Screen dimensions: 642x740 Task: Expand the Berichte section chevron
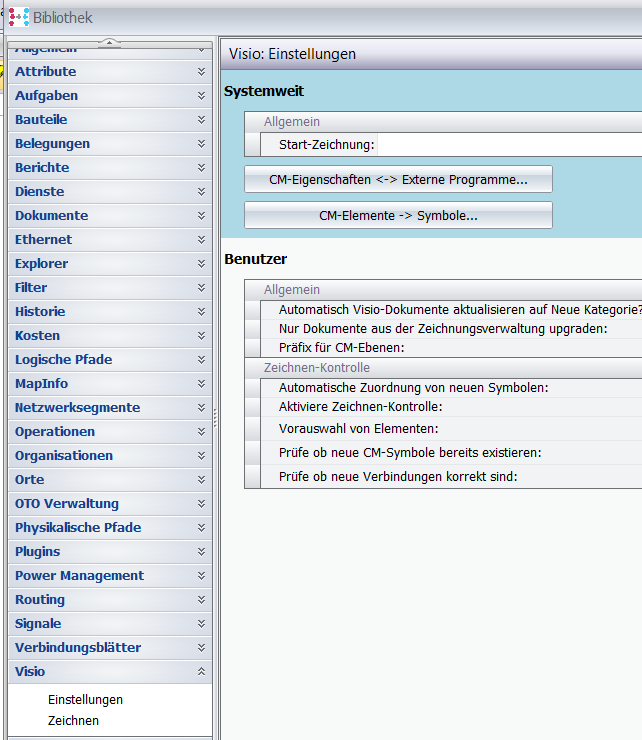[x=201, y=168]
